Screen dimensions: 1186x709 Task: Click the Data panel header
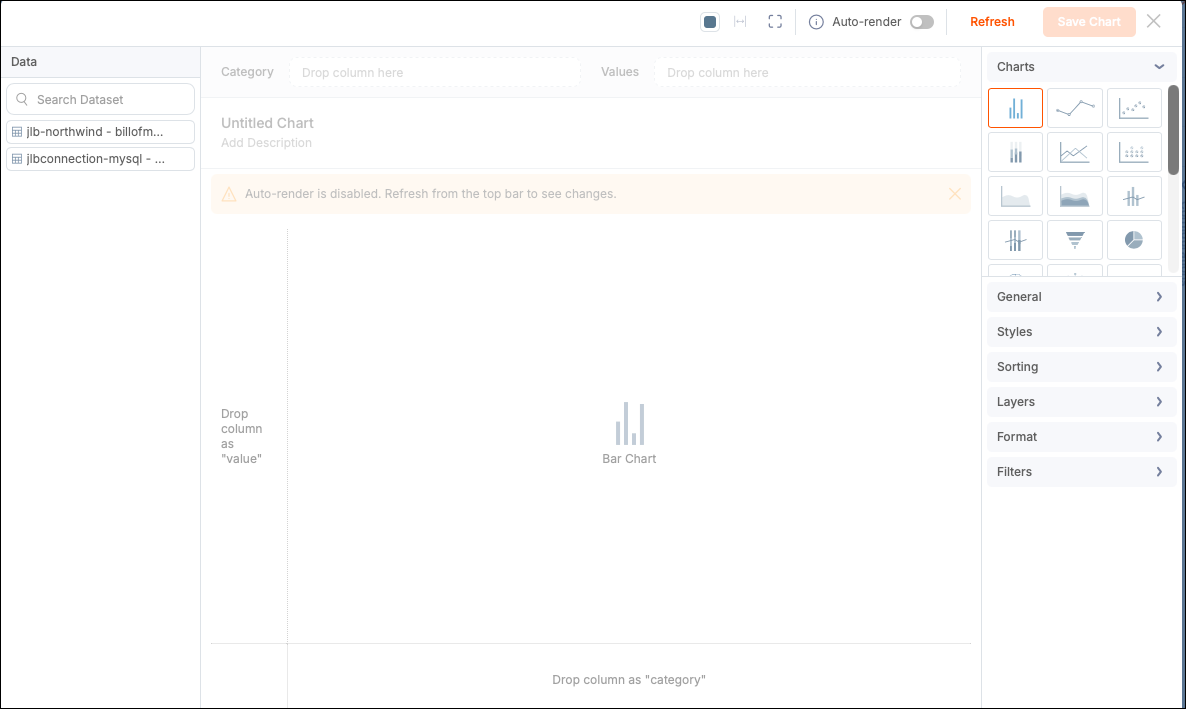pyautogui.click(x=101, y=62)
